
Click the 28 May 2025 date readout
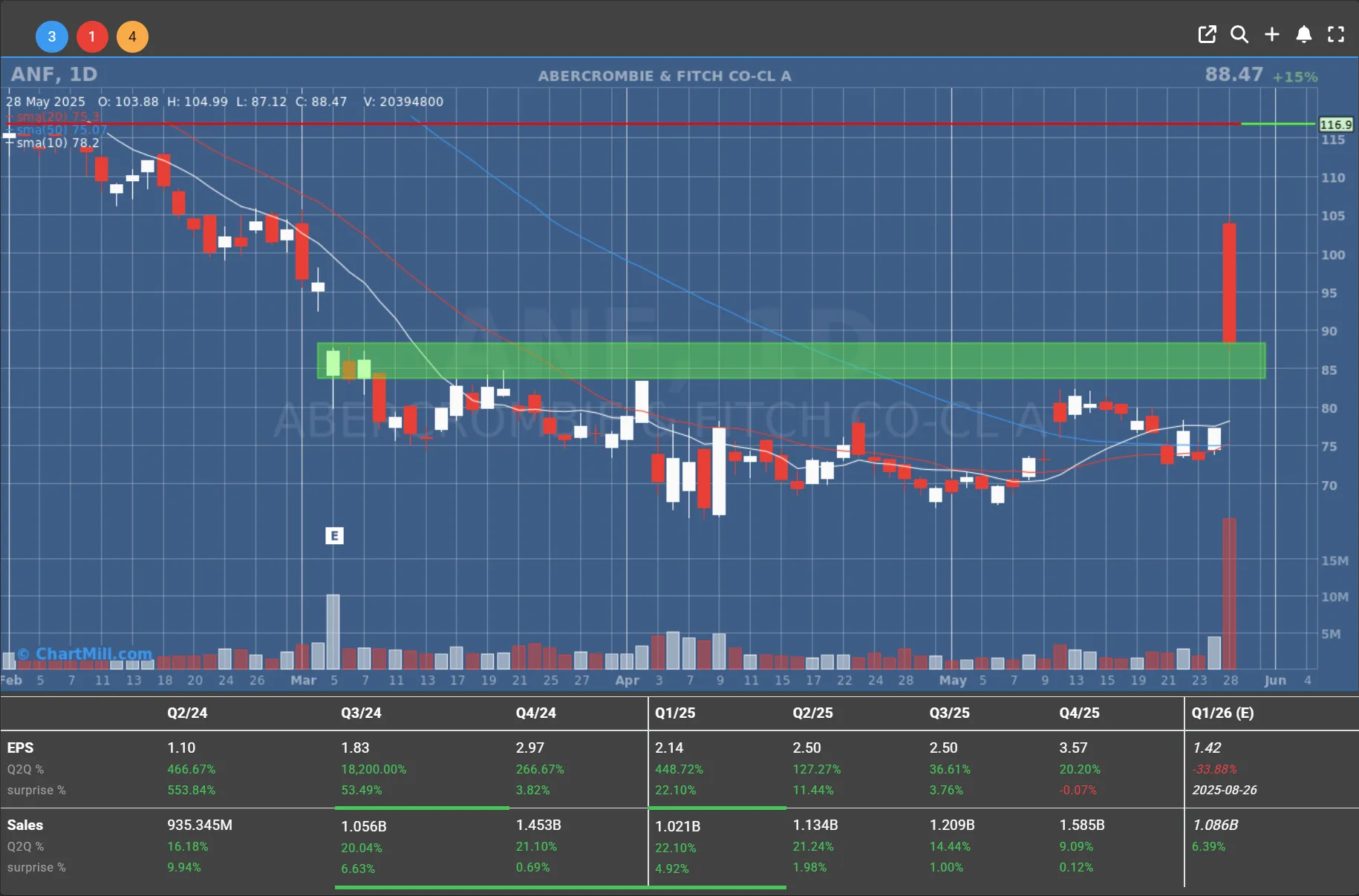[45, 101]
